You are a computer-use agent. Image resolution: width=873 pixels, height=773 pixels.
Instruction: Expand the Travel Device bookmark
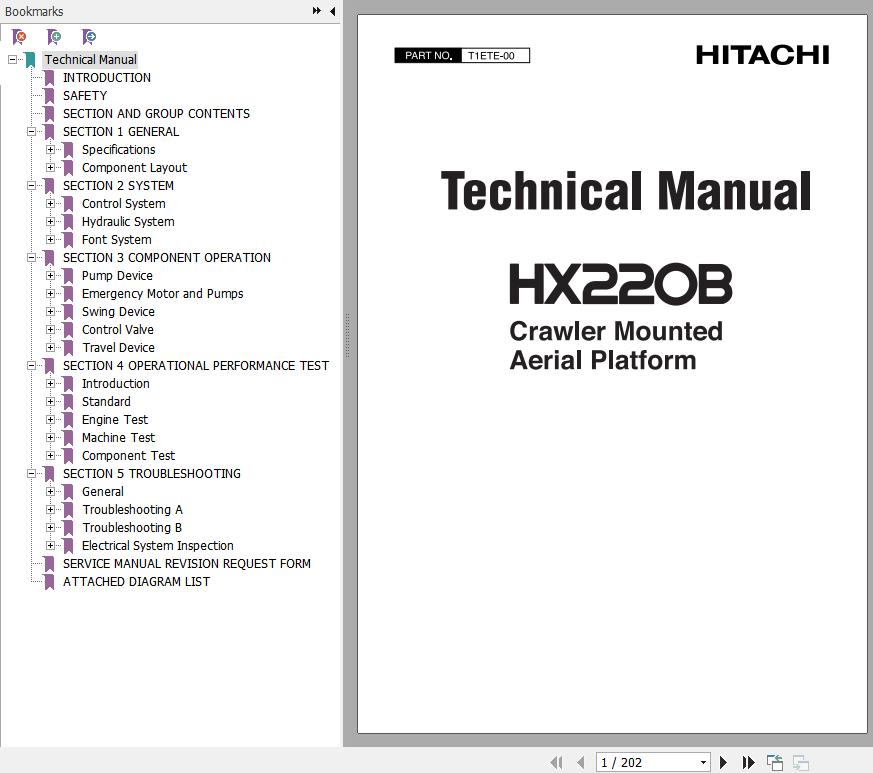[x=50, y=348]
